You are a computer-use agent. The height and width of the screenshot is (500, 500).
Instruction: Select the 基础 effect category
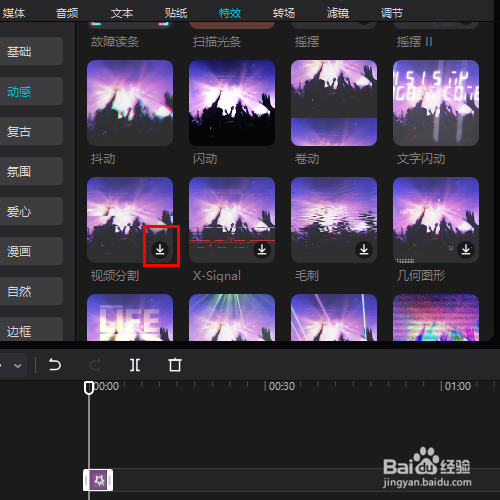click(31, 51)
